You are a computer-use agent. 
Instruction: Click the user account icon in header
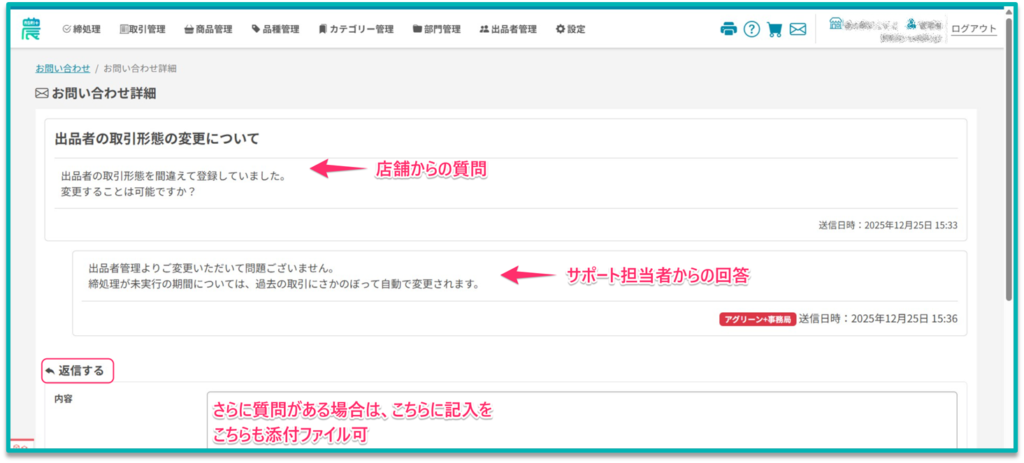pyautogui.click(x=911, y=23)
